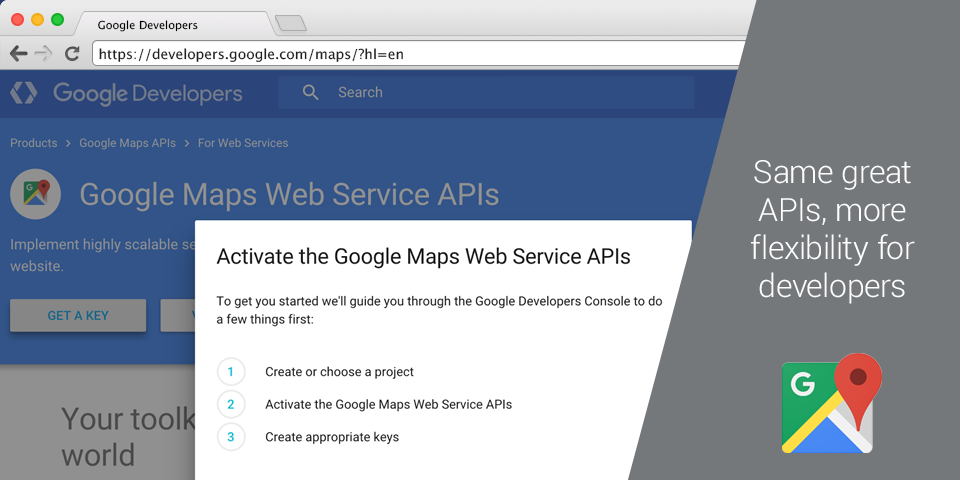Click the round Google Maps product icon
Screen dimensions: 960x480
click(x=36, y=194)
